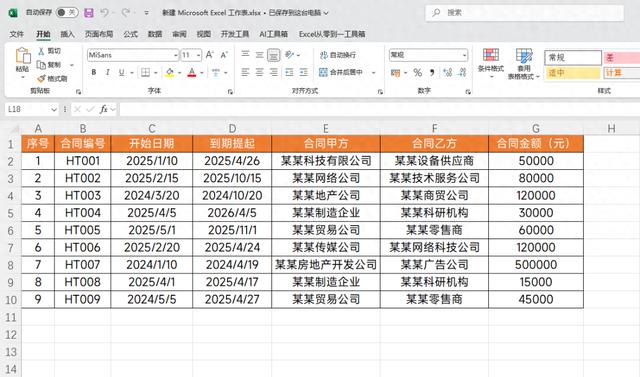Image resolution: width=640 pixels, height=377 pixels.
Task: Open the number format 常规 dropdown
Action: [465, 55]
